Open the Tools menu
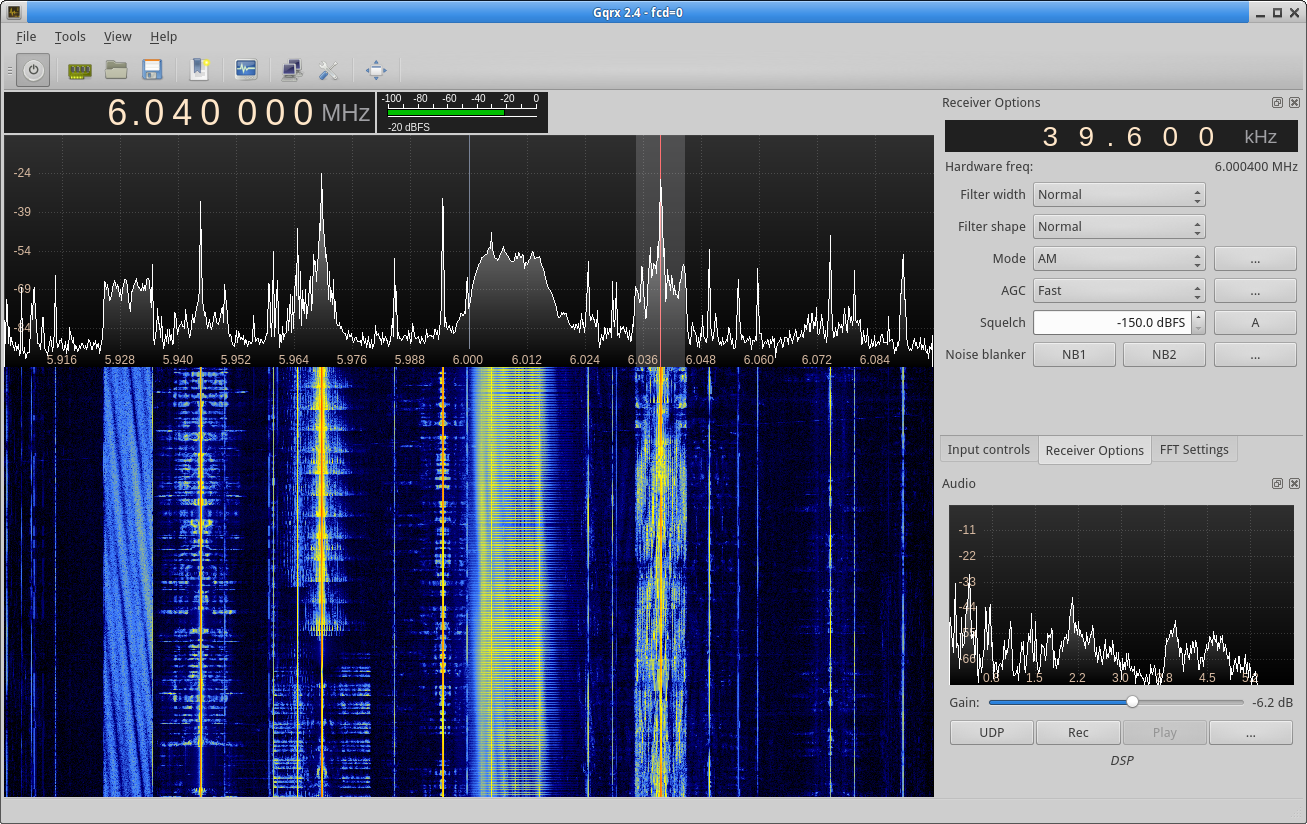 click(x=70, y=36)
